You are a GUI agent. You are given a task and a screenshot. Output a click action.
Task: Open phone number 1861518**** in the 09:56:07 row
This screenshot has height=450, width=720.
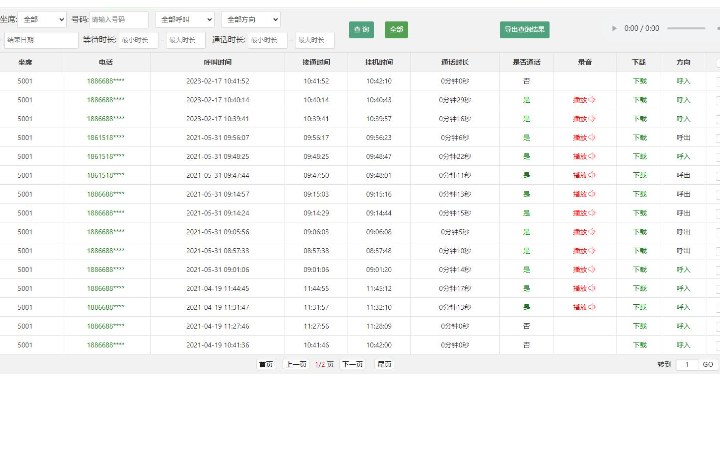click(x=105, y=137)
